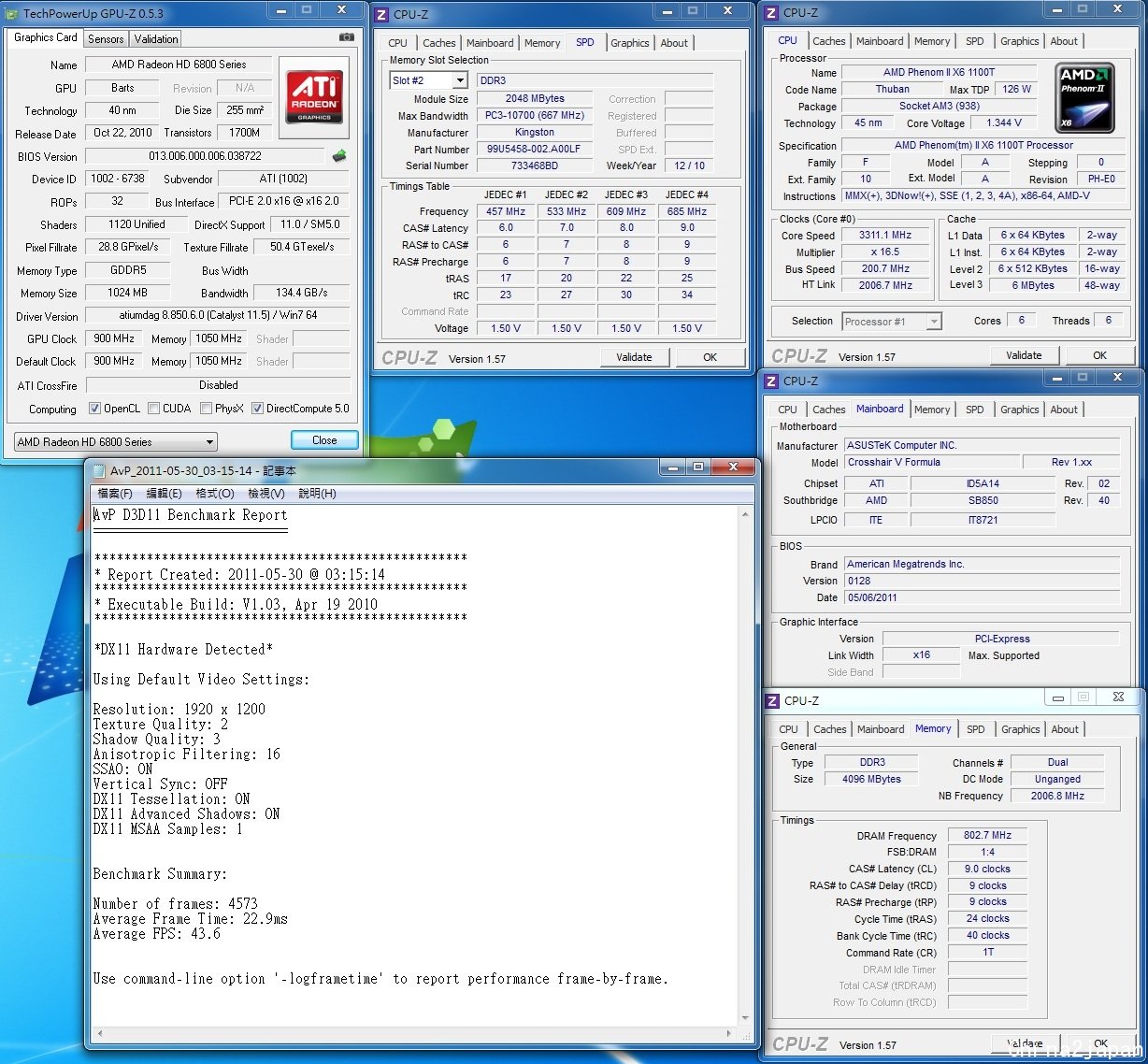This screenshot has height=1064, width=1148.
Task: Click the ATI Radeon Graphics logo
Action: tap(314, 98)
